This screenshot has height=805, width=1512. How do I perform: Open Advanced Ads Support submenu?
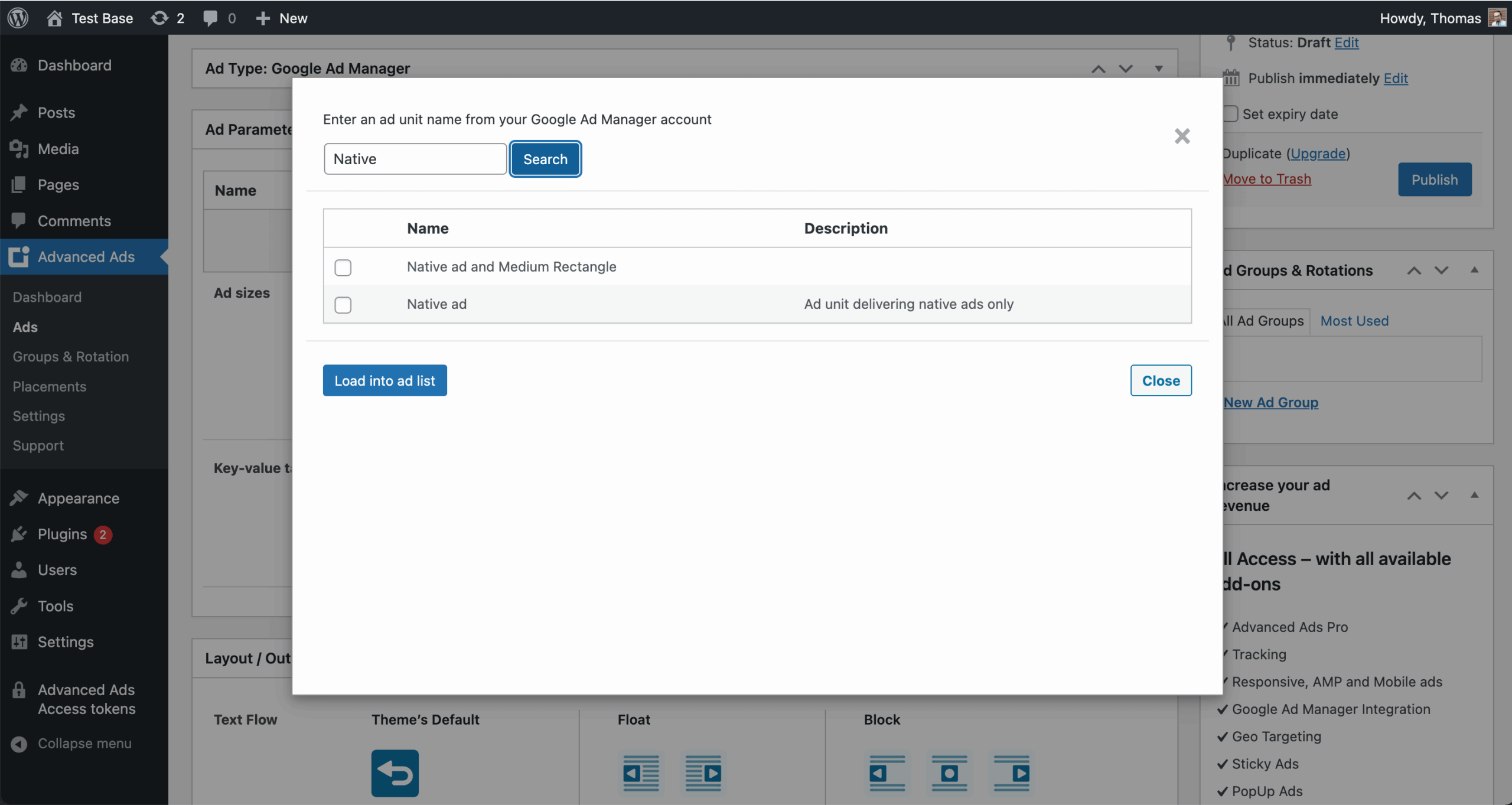(x=38, y=445)
